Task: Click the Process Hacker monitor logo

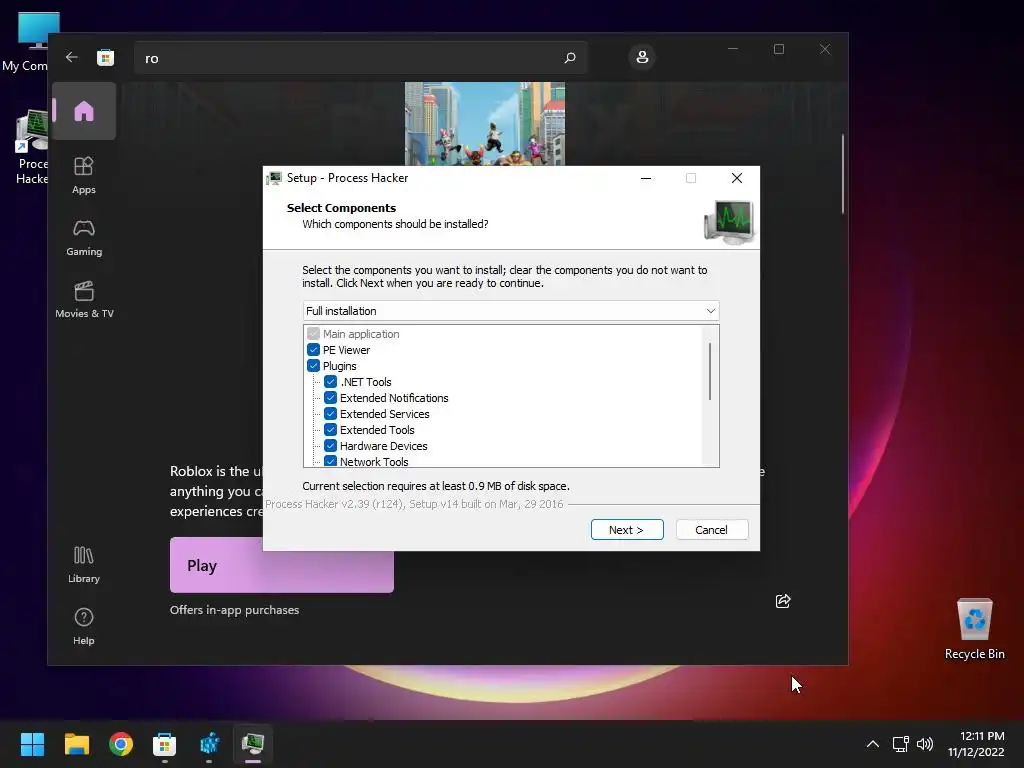Action: click(729, 222)
